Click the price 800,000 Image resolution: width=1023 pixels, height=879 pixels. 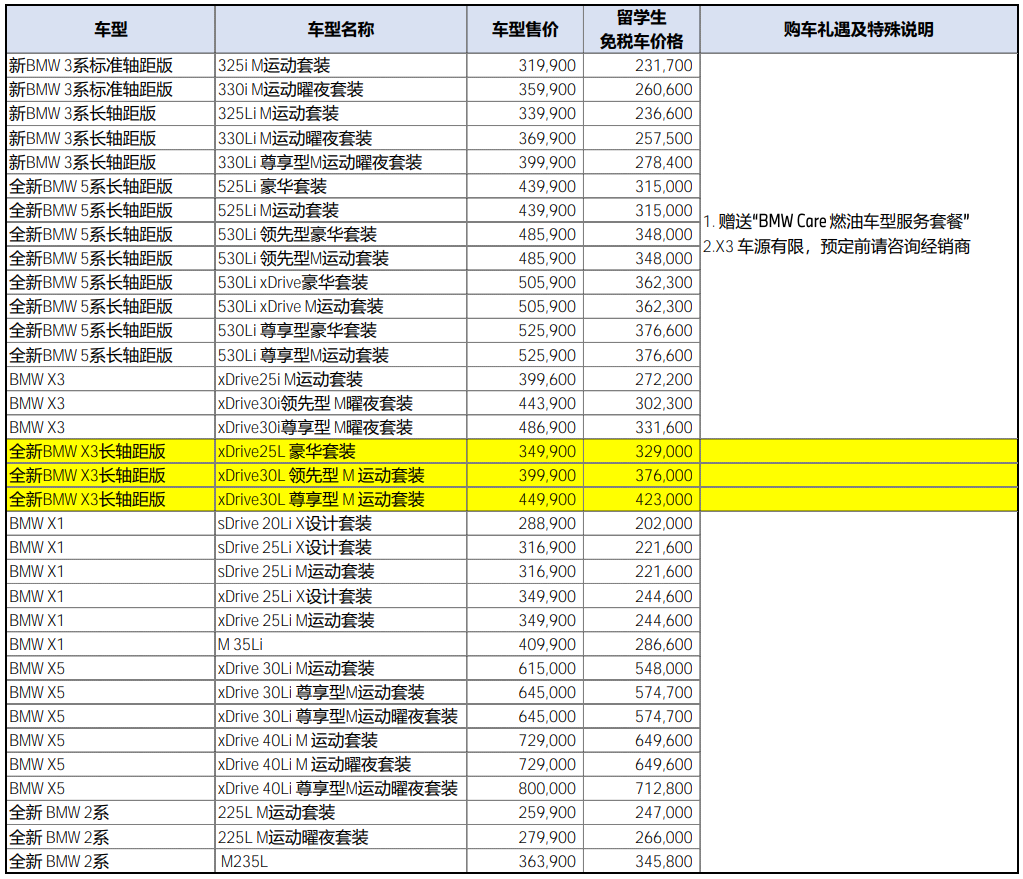547,789
